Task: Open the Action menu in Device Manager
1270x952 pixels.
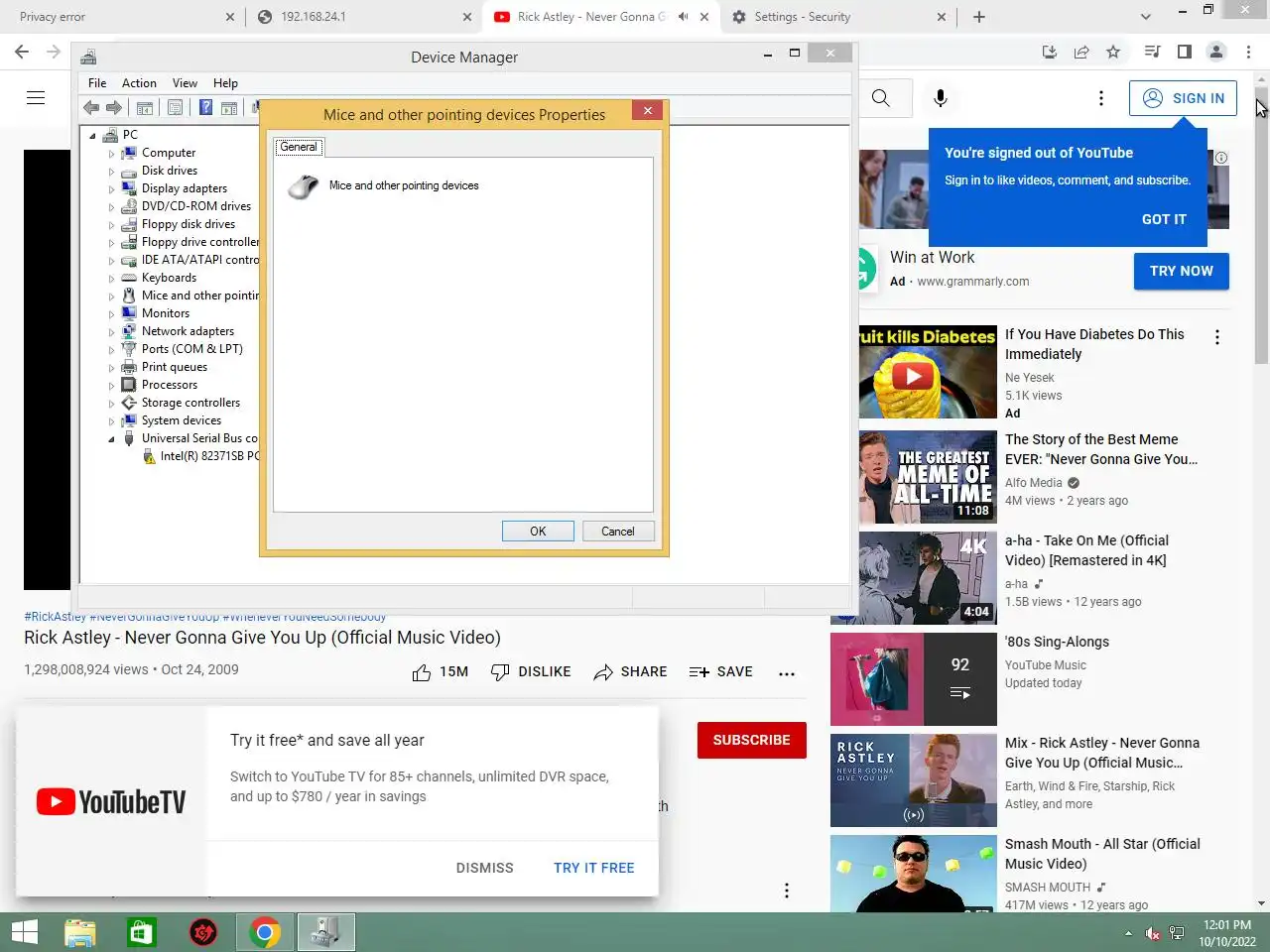Action: [139, 83]
